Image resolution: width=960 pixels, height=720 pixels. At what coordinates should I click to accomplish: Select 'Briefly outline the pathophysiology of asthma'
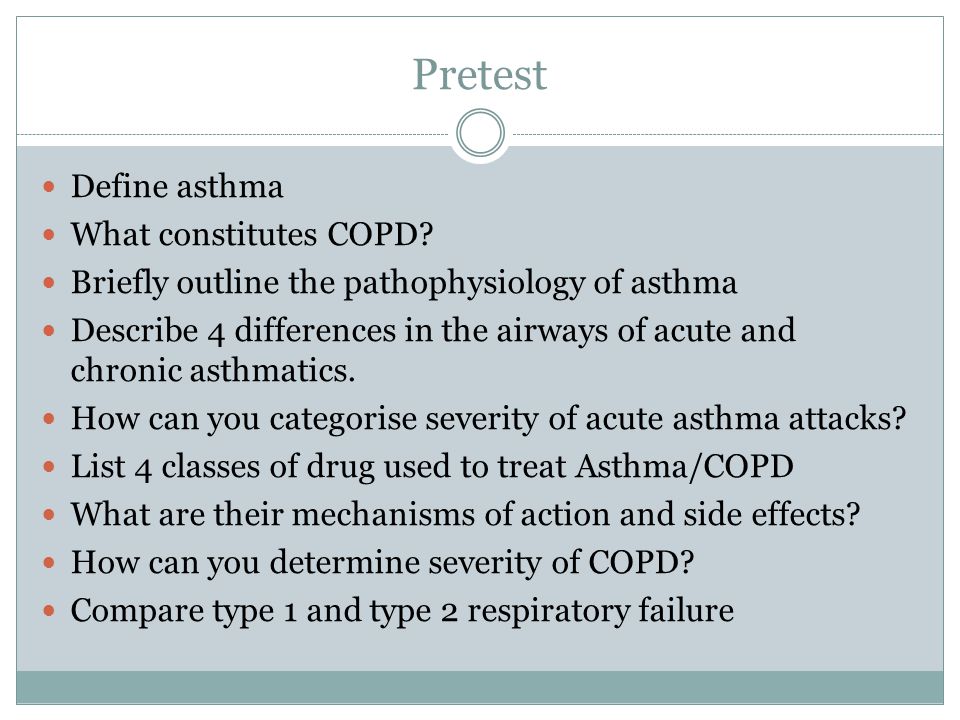pyautogui.click(x=404, y=283)
